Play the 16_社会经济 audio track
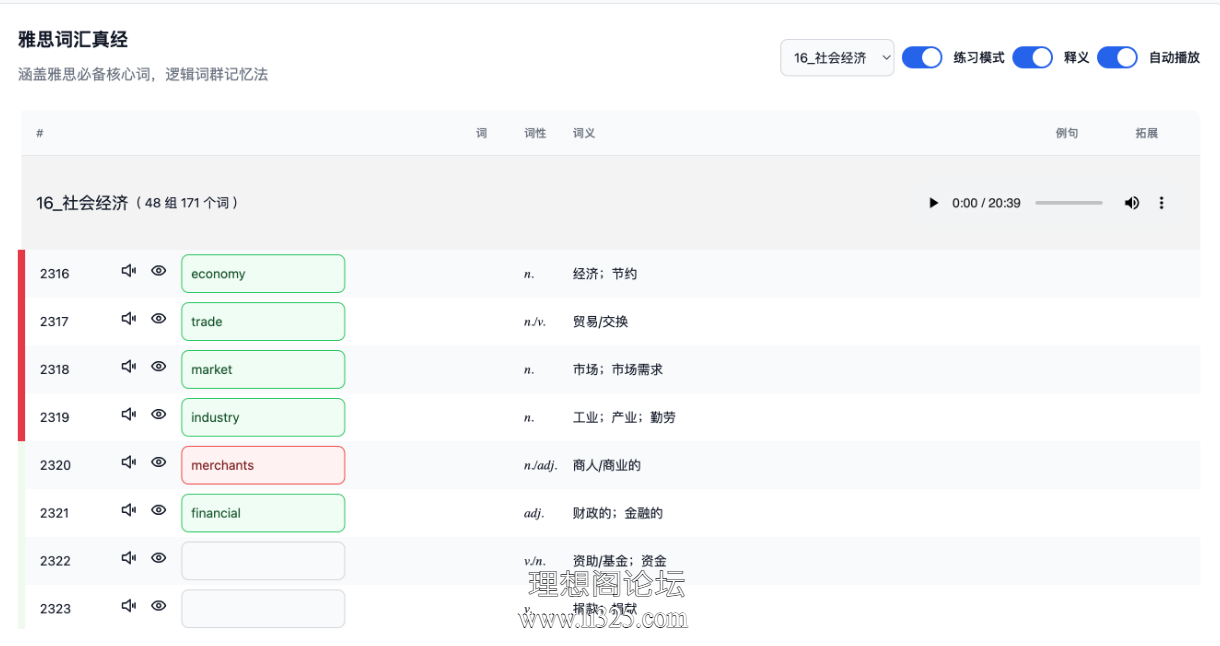Image resolution: width=1220 pixels, height=646 pixels. pos(933,203)
